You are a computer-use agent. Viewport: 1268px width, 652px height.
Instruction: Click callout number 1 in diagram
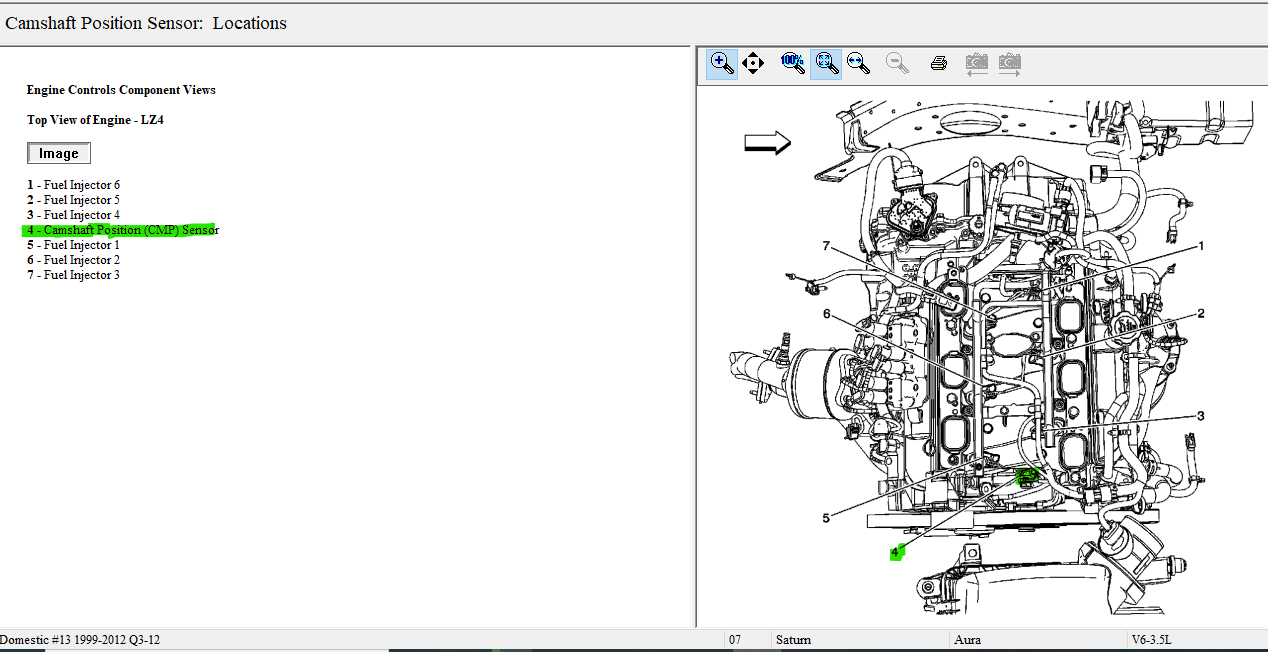(1201, 245)
